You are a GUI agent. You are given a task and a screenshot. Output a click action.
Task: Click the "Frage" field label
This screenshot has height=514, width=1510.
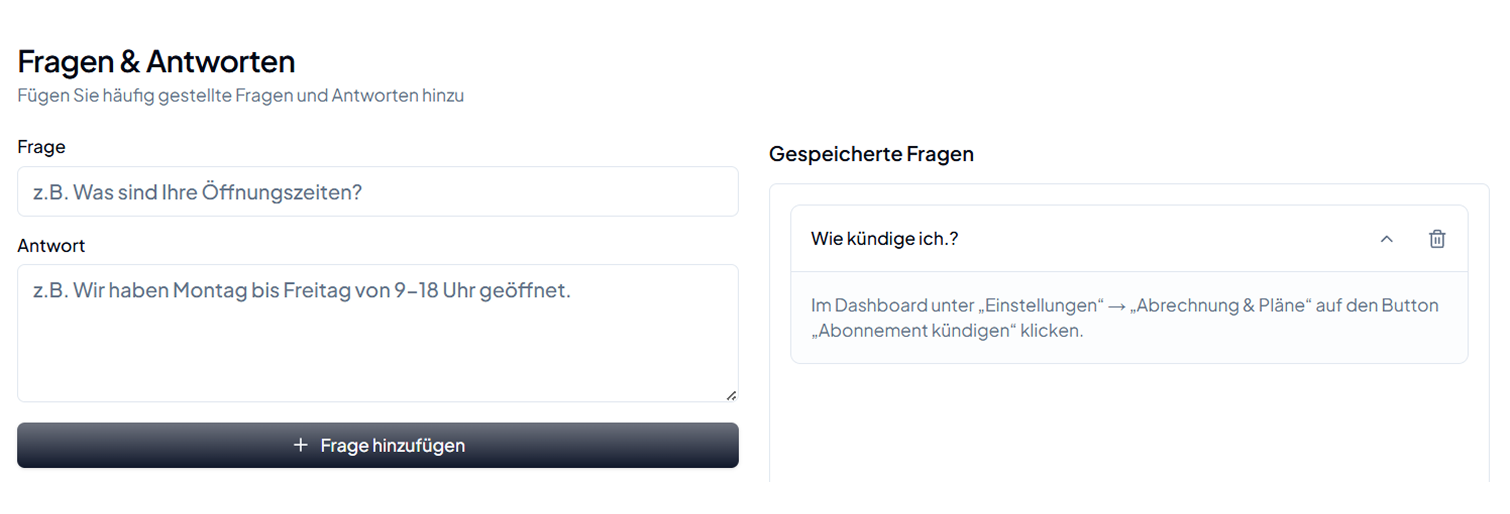pyautogui.click(x=41, y=147)
